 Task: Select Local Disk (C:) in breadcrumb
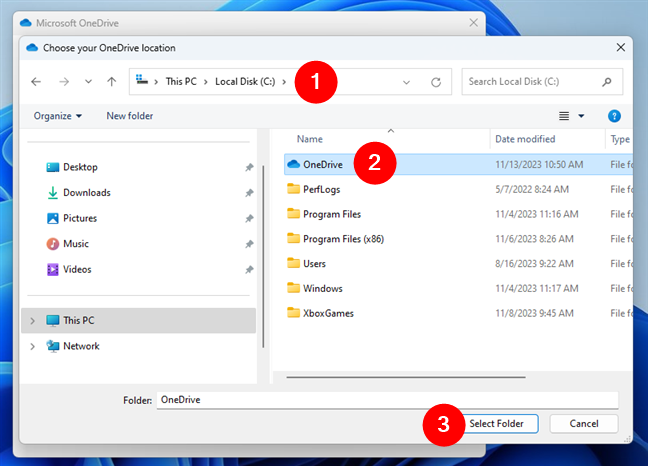[x=245, y=81]
